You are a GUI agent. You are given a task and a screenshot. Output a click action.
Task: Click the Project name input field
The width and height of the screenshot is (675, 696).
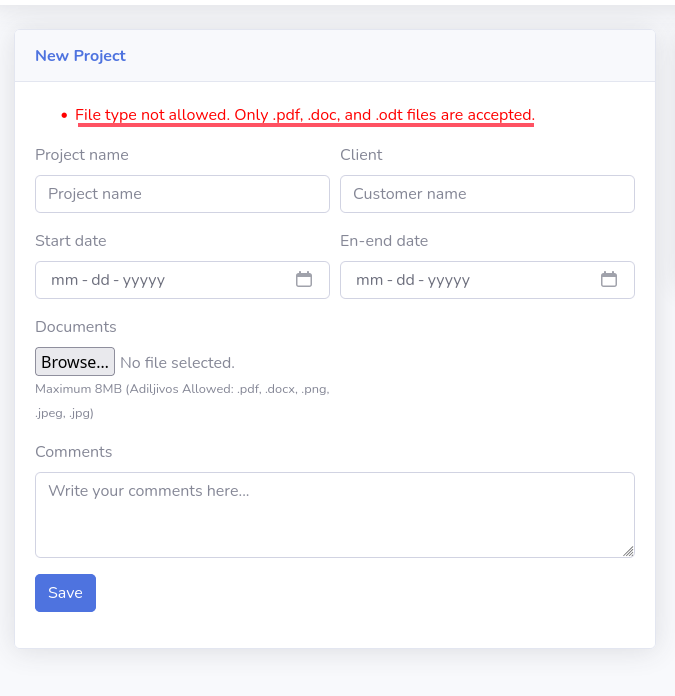[182, 194]
